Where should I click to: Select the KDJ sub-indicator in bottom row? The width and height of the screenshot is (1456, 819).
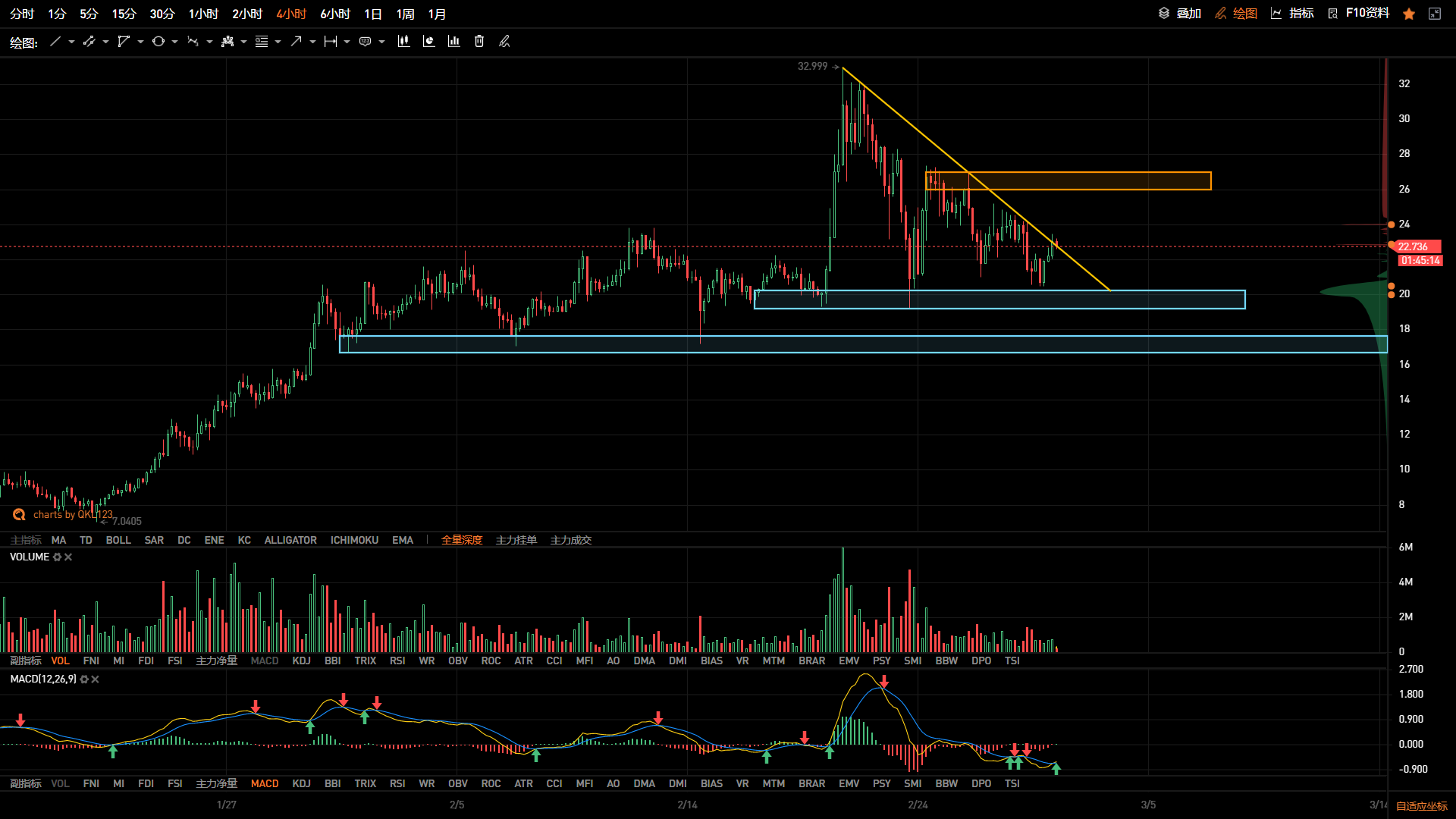(301, 783)
